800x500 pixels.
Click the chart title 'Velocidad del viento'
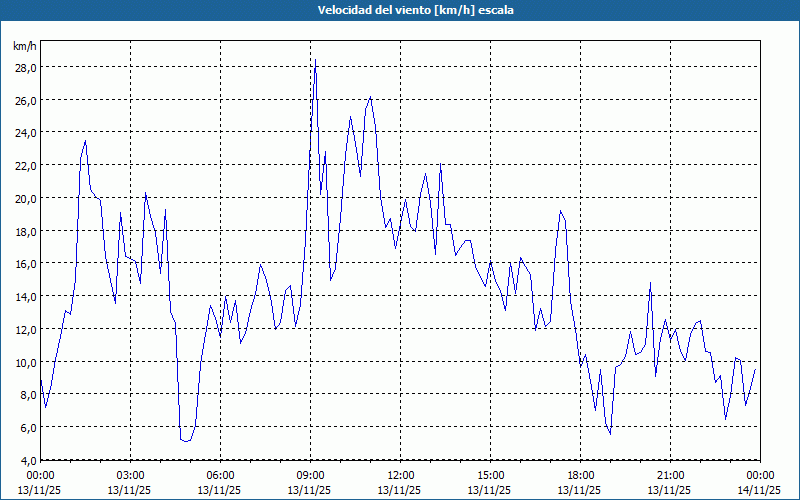pos(399,10)
